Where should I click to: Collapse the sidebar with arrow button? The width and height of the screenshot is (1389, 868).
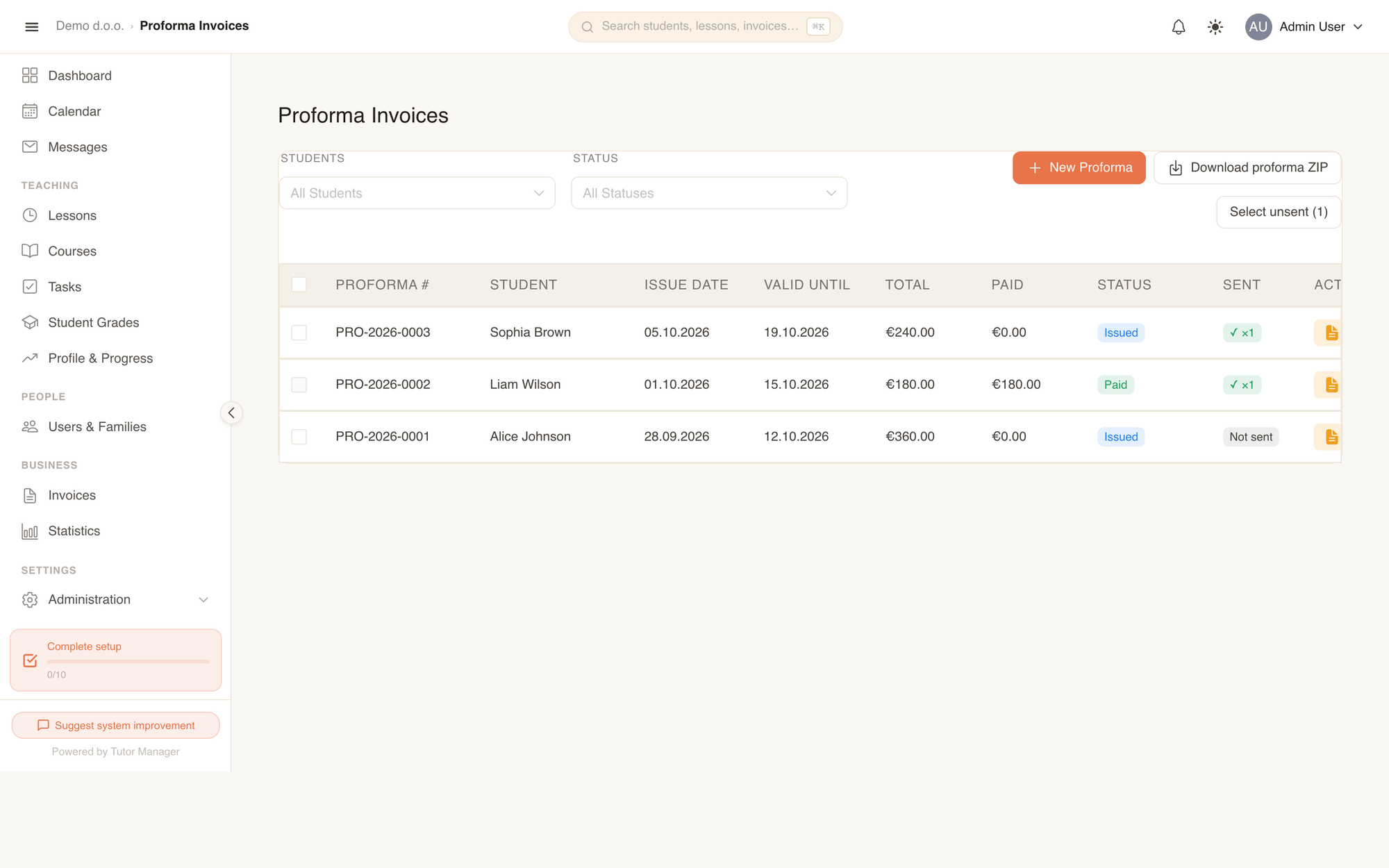click(231, 413)
